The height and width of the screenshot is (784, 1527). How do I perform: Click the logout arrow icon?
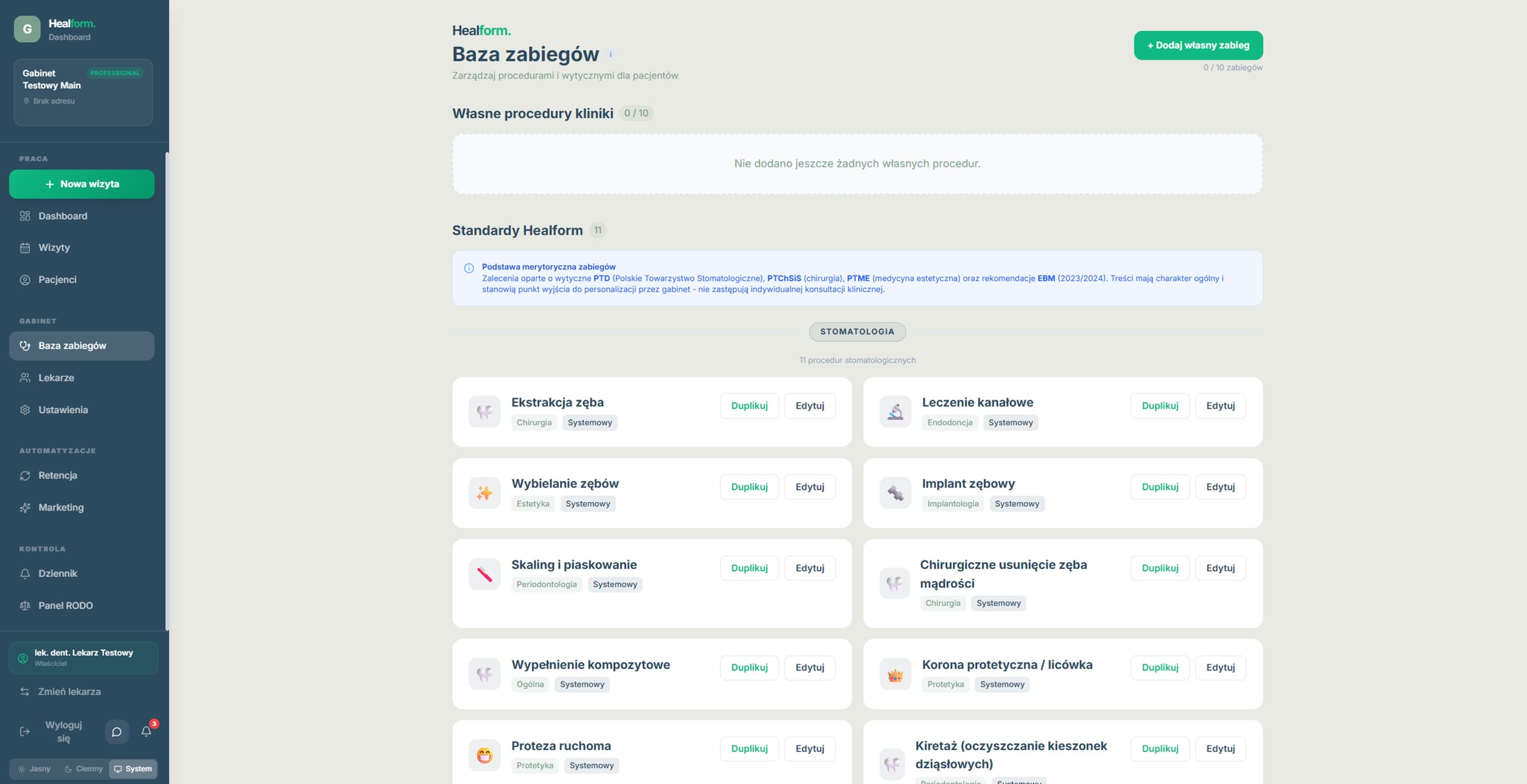(x=25, y=731)
